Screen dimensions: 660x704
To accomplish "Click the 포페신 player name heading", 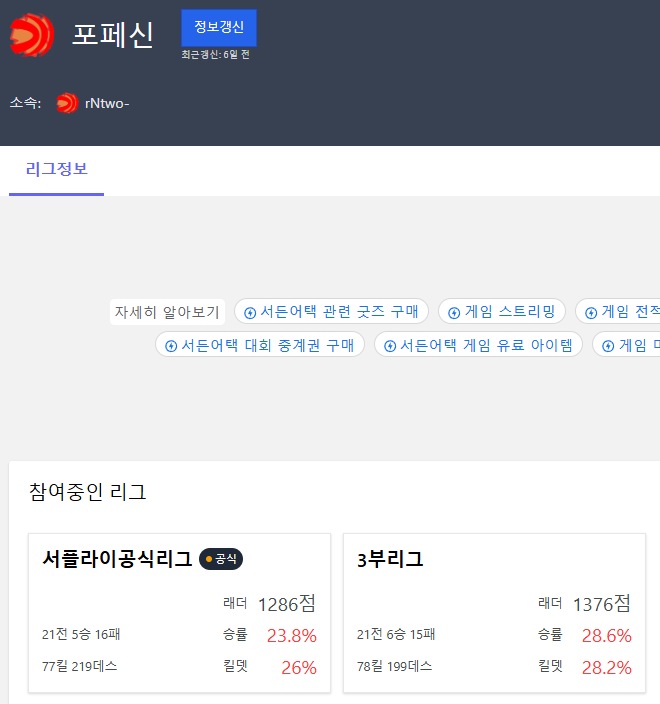I will point(113,35).
